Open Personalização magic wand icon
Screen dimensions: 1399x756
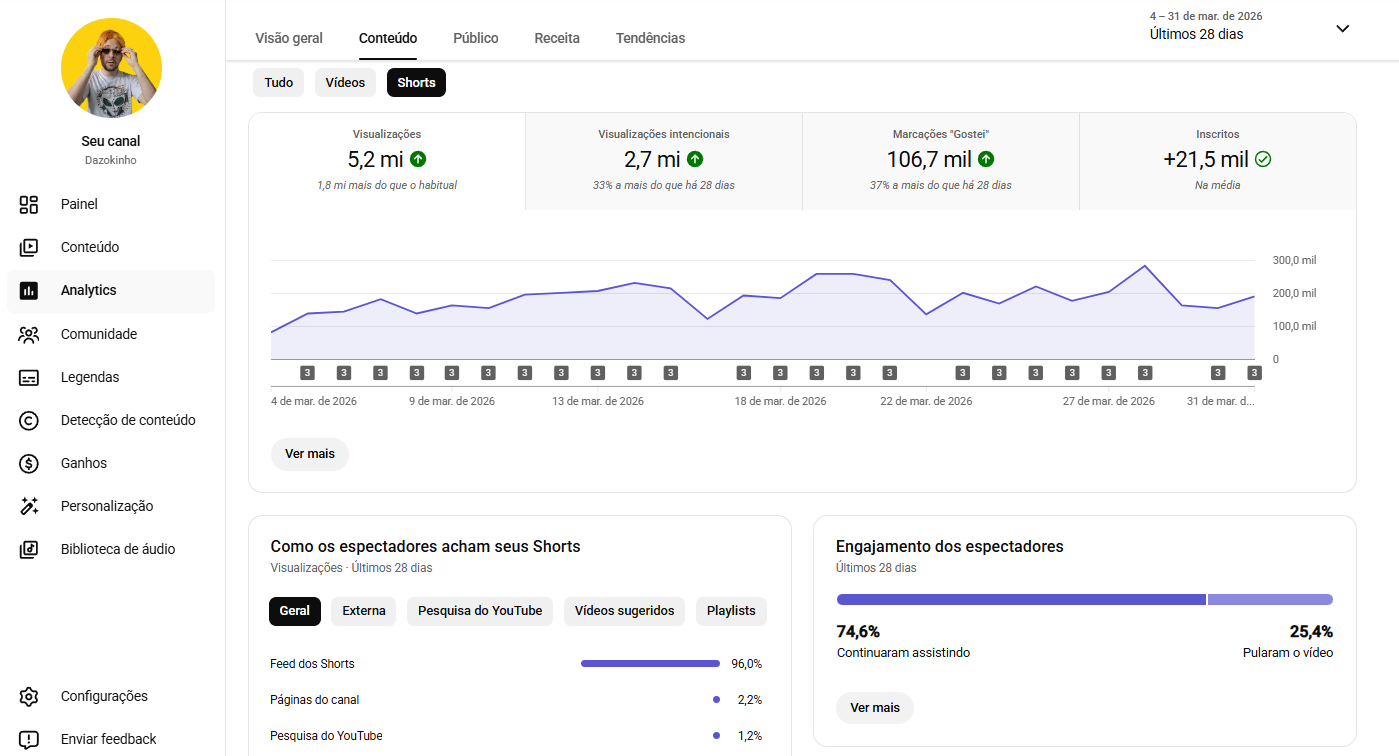(29, 506)
